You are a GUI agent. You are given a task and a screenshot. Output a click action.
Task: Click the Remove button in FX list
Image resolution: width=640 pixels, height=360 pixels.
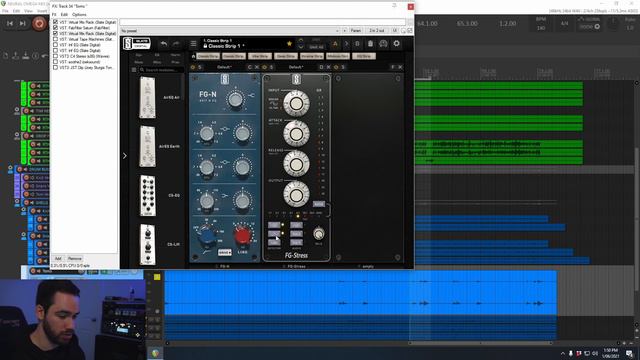(x=75, y=259)
